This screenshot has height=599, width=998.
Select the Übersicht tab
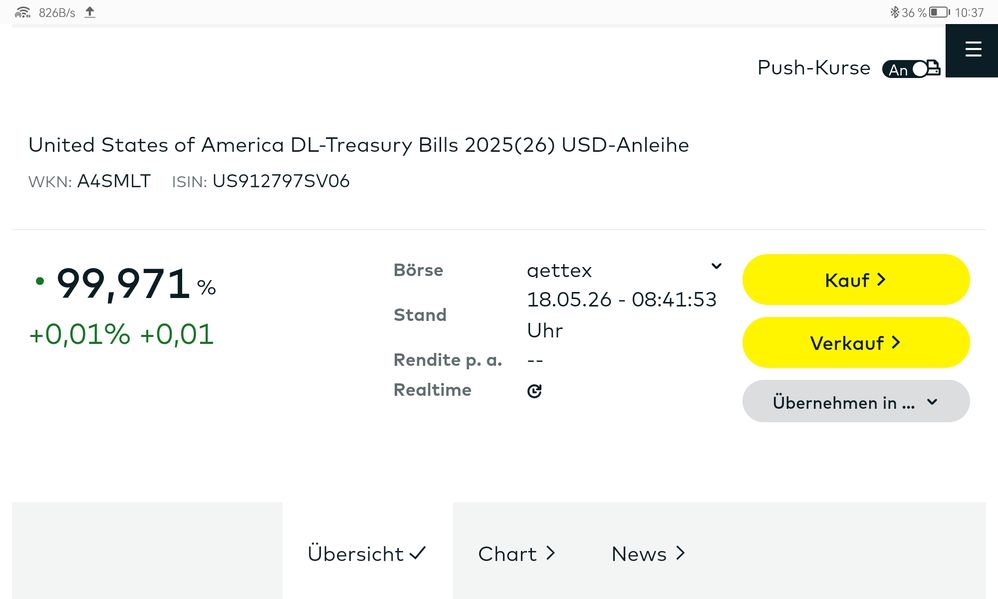tap(367, 554)
